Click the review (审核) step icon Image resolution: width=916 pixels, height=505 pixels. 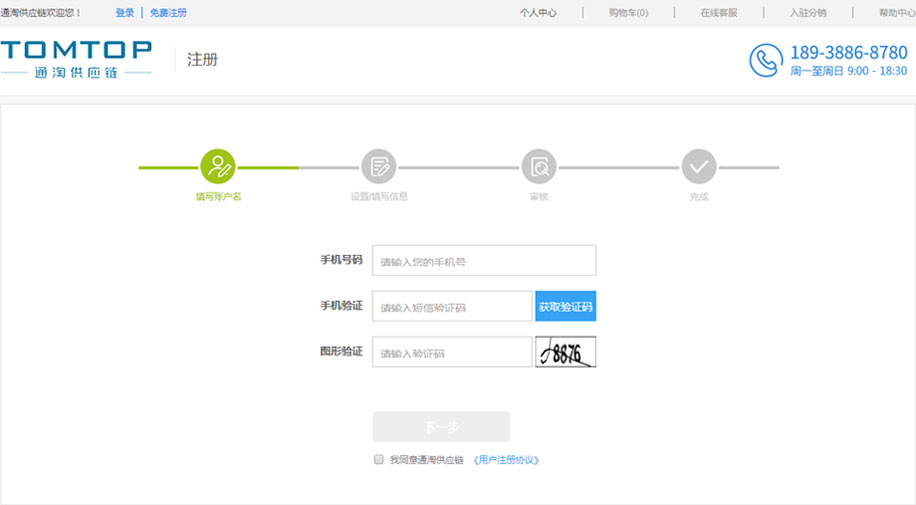click(539, 166)
